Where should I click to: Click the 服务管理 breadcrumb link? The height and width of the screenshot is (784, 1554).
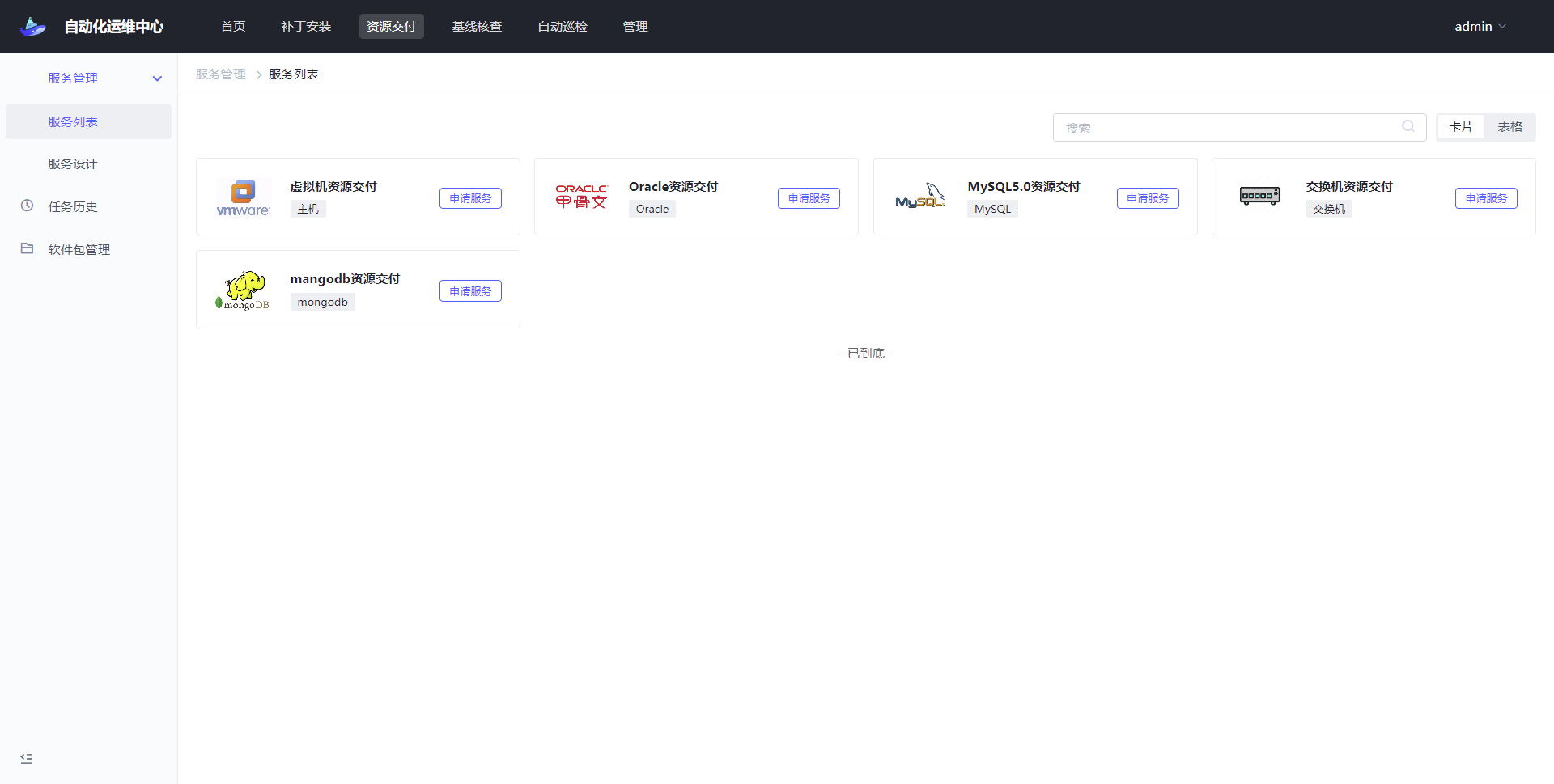(220, 74)
